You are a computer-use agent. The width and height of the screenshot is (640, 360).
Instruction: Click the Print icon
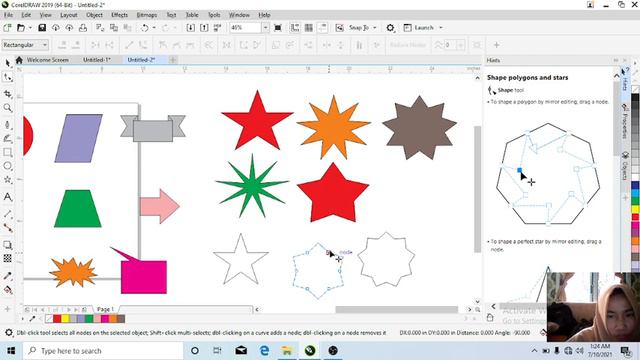click(x=83, y=28)
